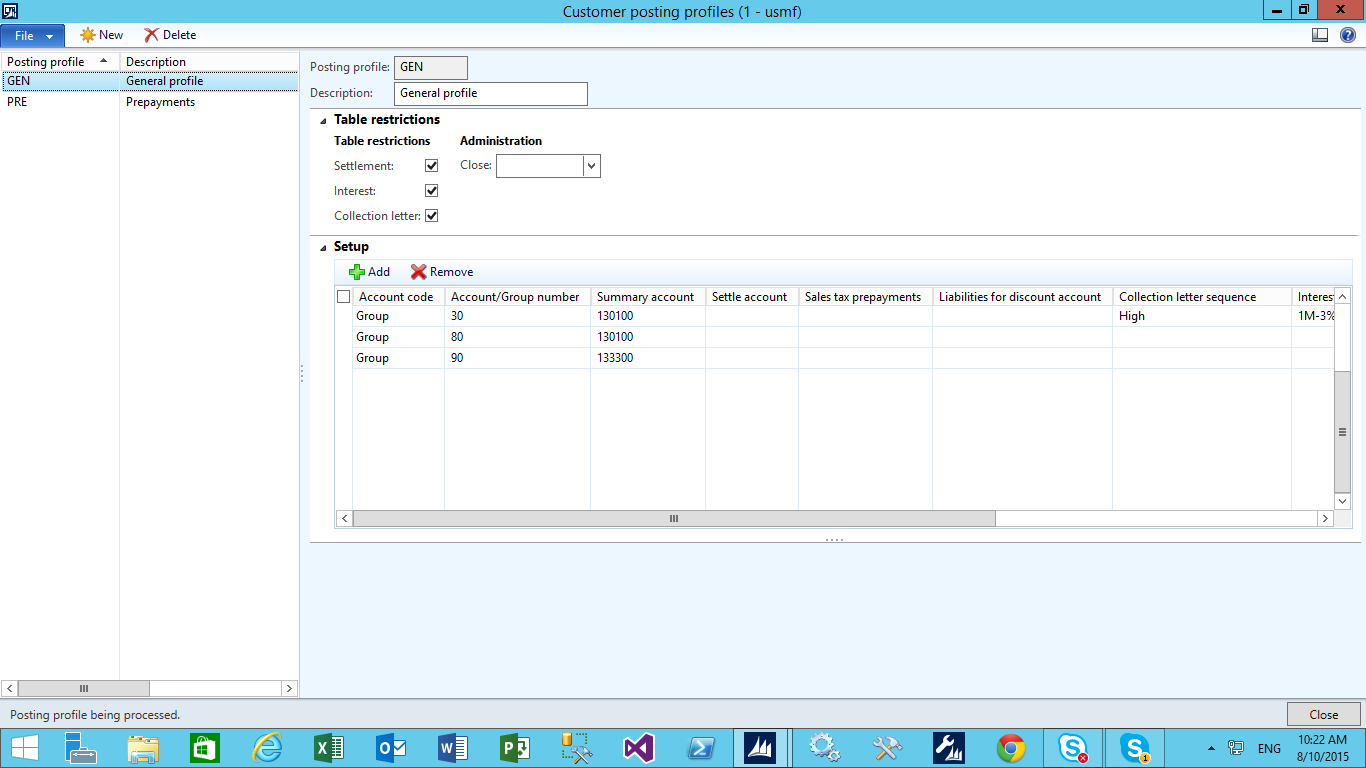Viewport: 1366px width, 768px height.
Task: Click Liabilities for discount account header
Action: (x=1022, y=297)
